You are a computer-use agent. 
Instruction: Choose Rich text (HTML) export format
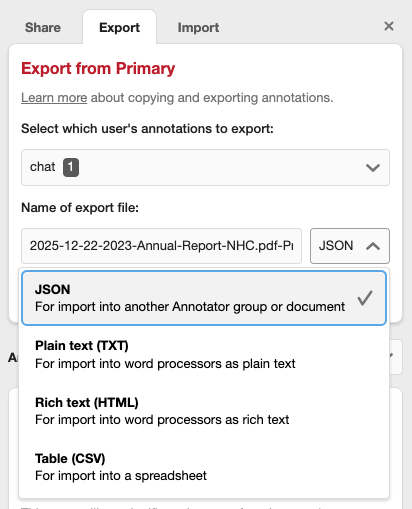(x=204, y=411)
